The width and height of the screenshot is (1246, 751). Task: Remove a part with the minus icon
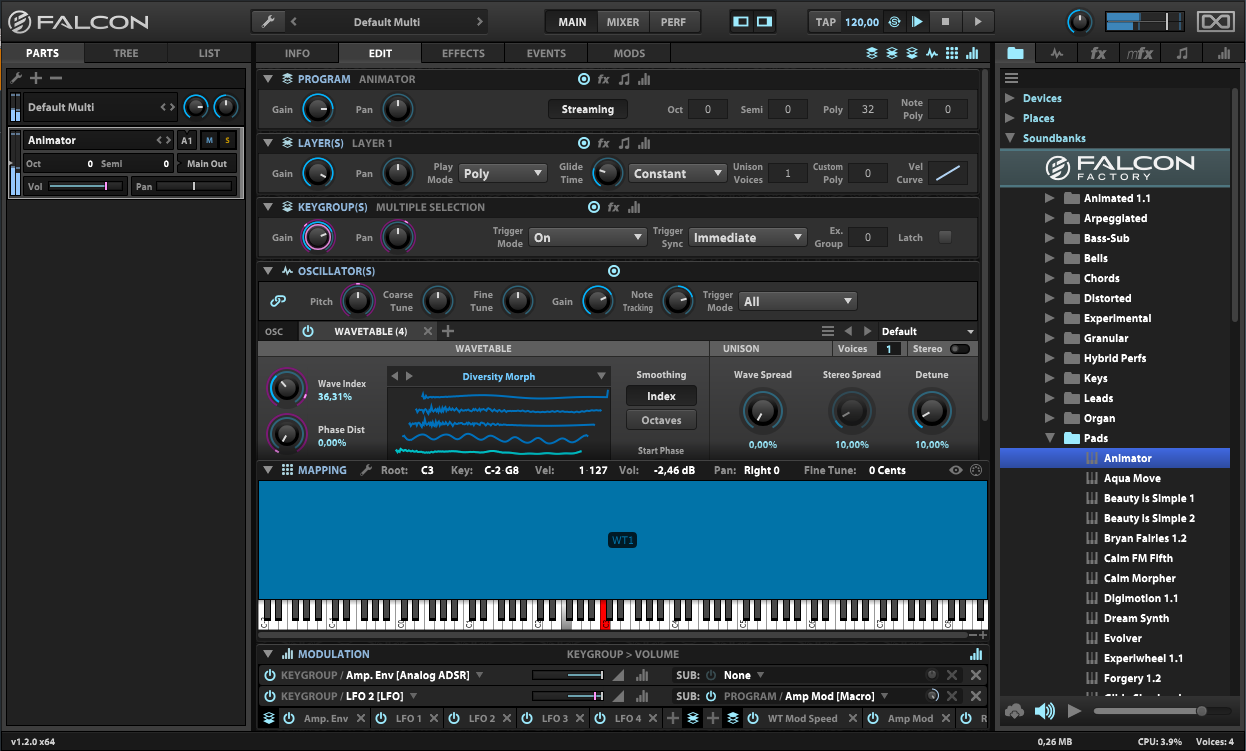(56, 78)
